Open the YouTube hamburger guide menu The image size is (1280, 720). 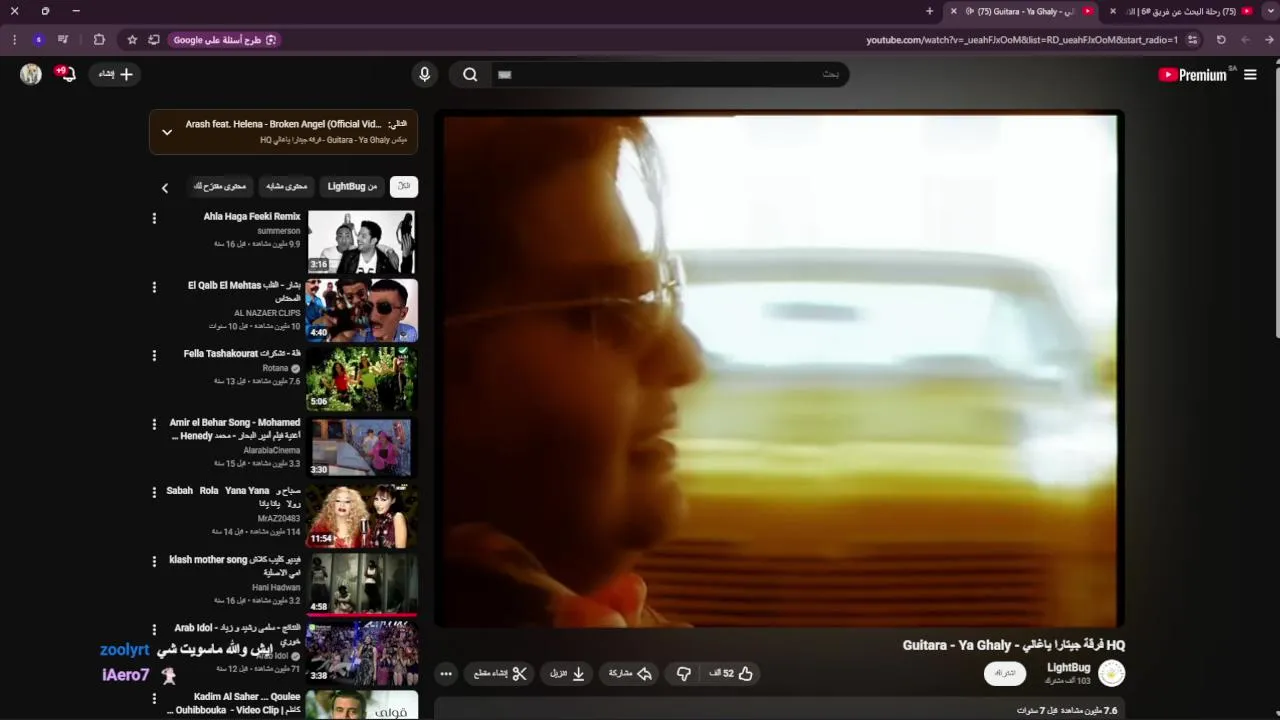1250,75
